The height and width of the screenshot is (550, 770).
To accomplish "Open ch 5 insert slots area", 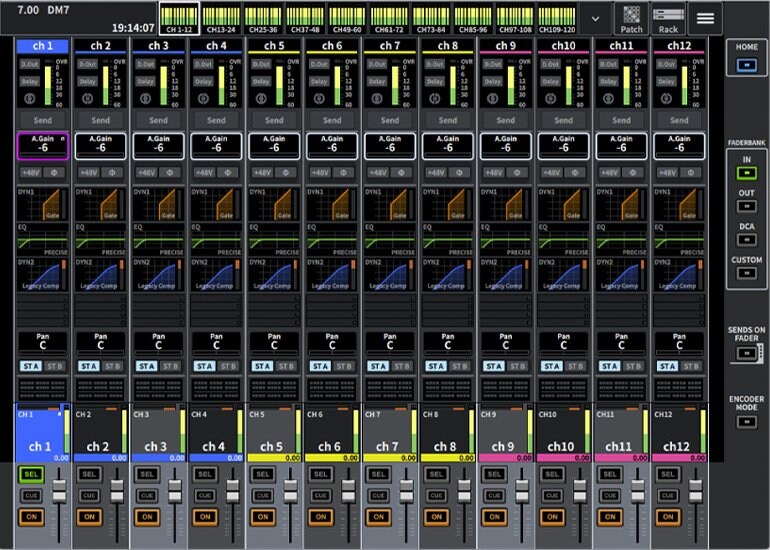I will (275, 310).
